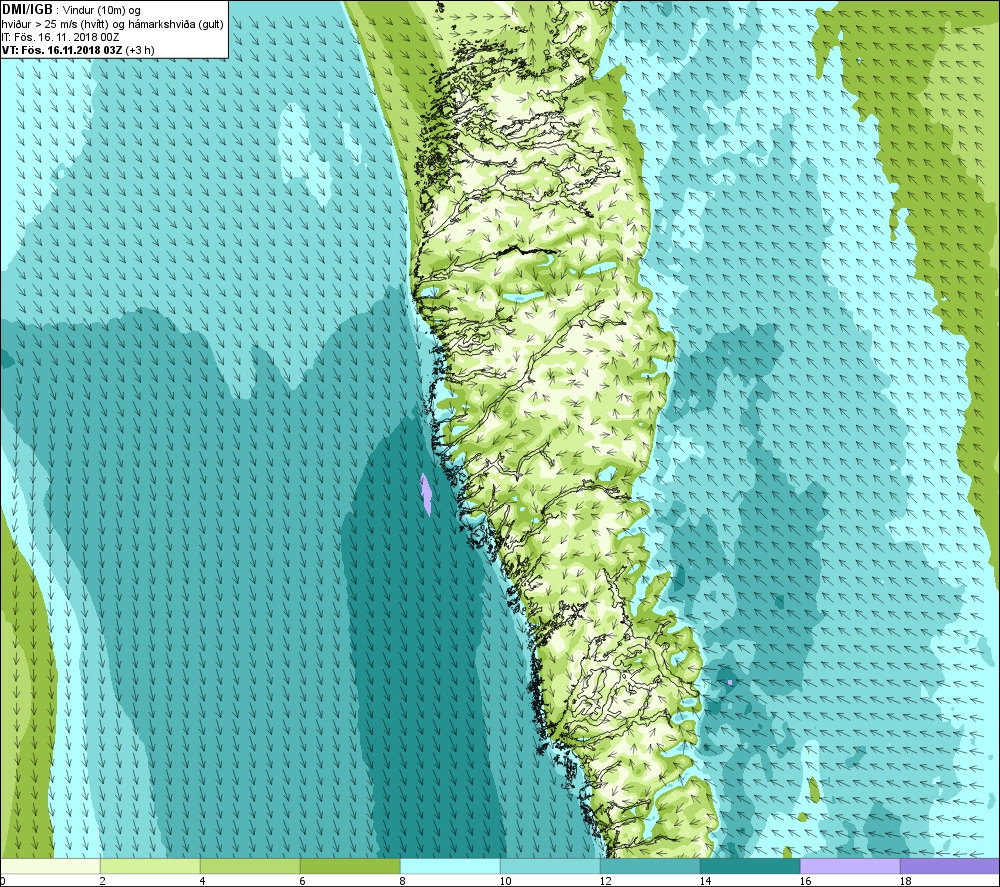Click the 0–2 m/s pale yellow legend swatch
The width and height of the screenshot is (1000, 887).
point(50,866)
